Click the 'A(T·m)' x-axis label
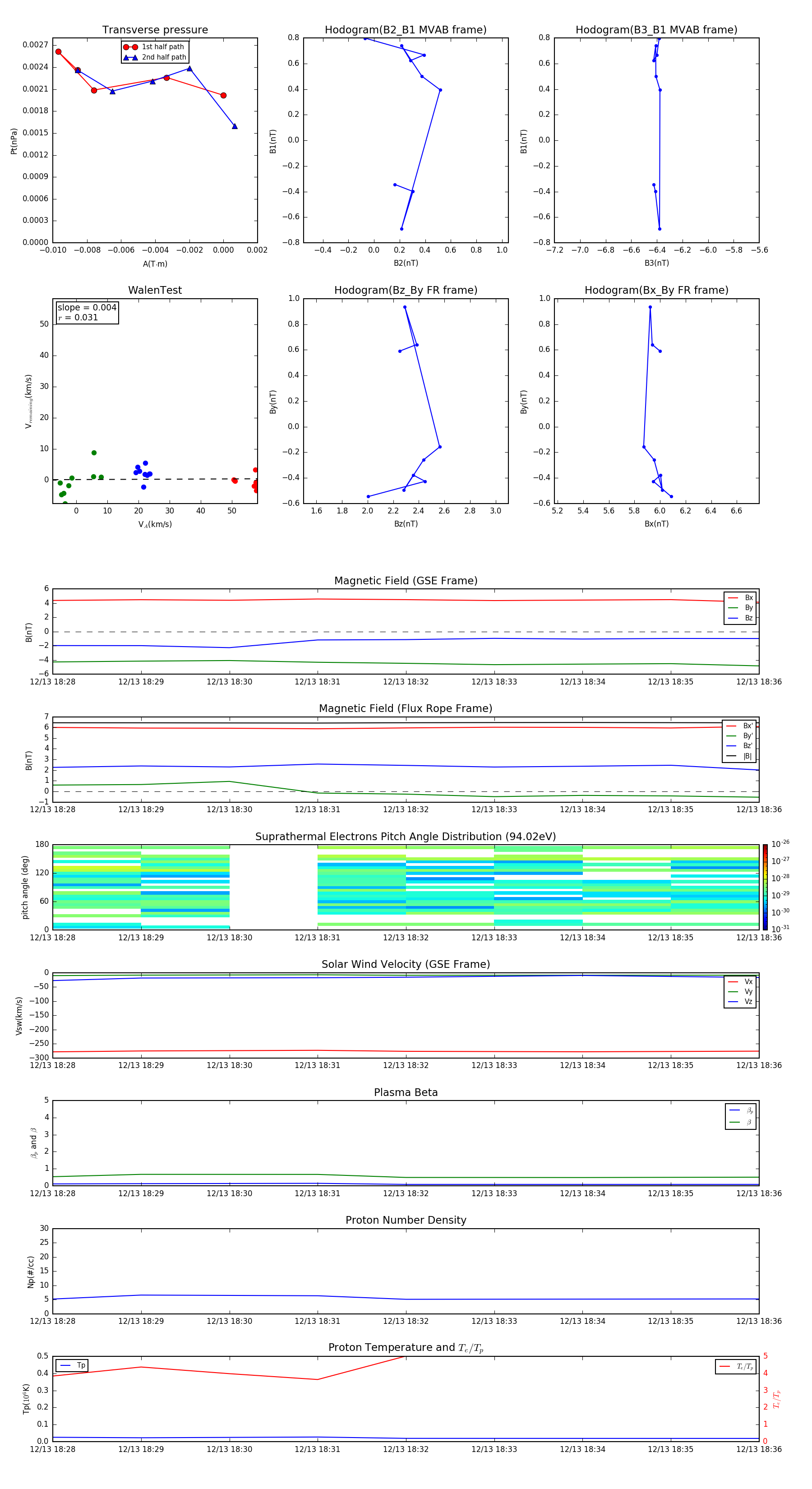Viewport: 812px width, 1489px height. pos(155,264)
